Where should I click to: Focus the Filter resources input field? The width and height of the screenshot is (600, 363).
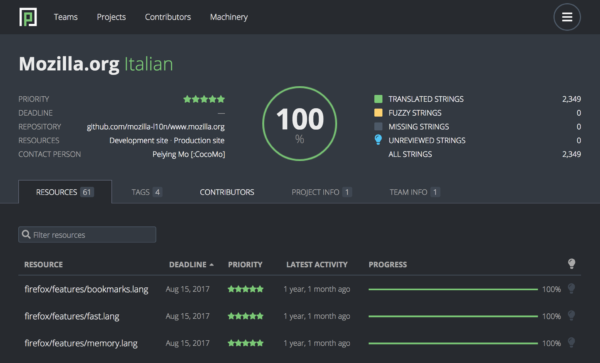pos(87,234)
